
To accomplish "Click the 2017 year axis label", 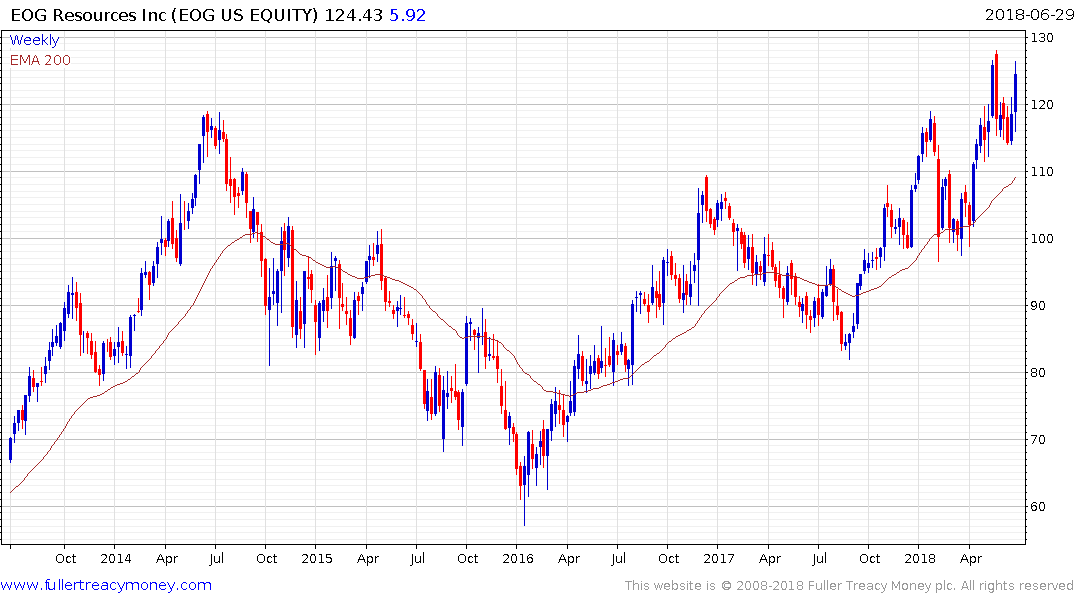I will pos(718,558).
